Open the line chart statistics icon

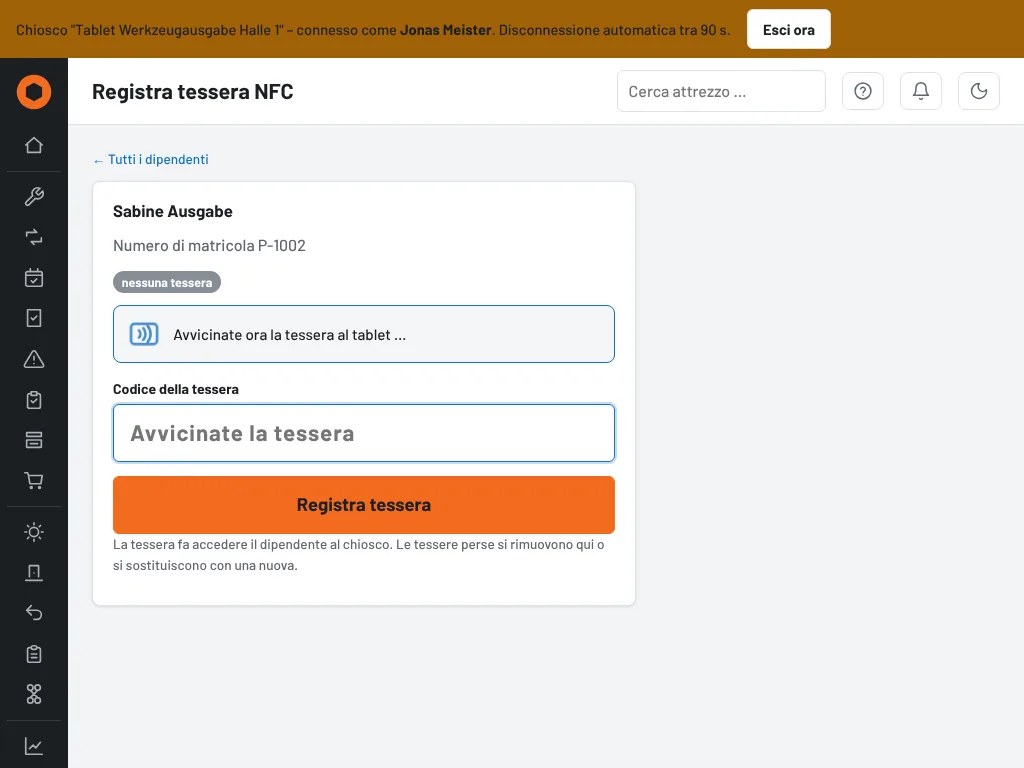coord(34,745)
